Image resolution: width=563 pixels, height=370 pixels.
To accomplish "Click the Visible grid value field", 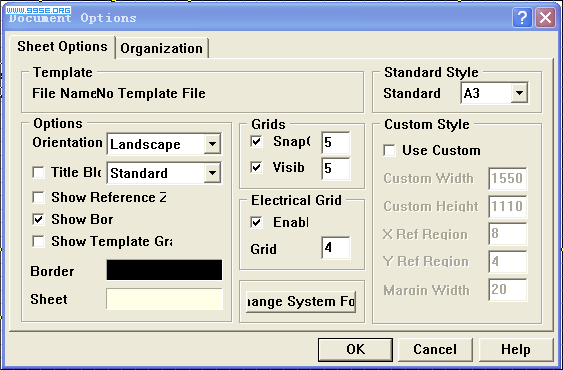I will pyautogui.click(x=336, y=168).
